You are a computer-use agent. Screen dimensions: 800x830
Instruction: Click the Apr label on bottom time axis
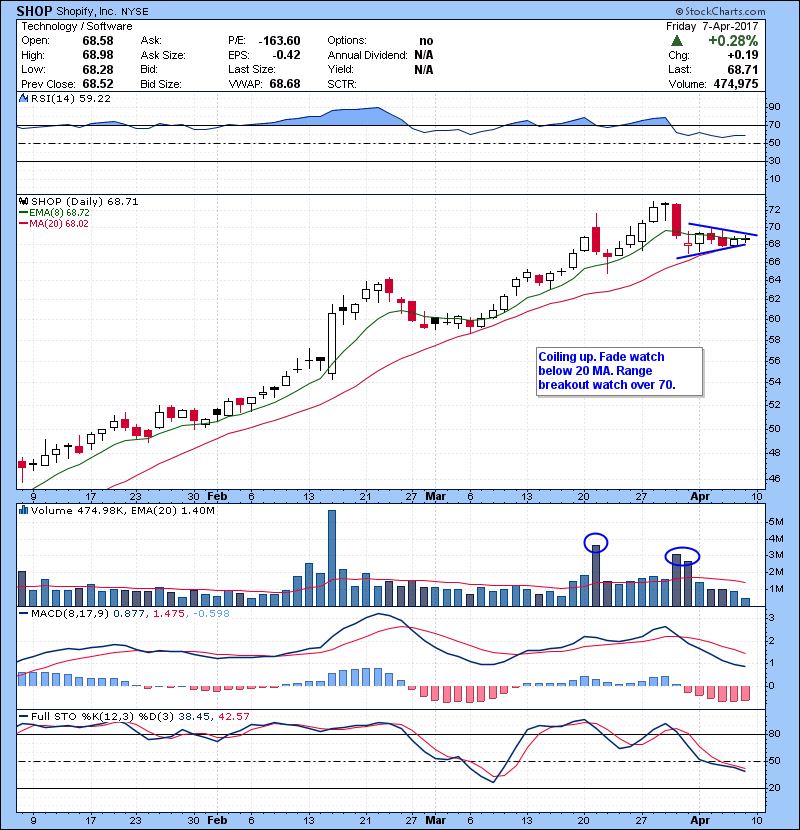point(700,820)
